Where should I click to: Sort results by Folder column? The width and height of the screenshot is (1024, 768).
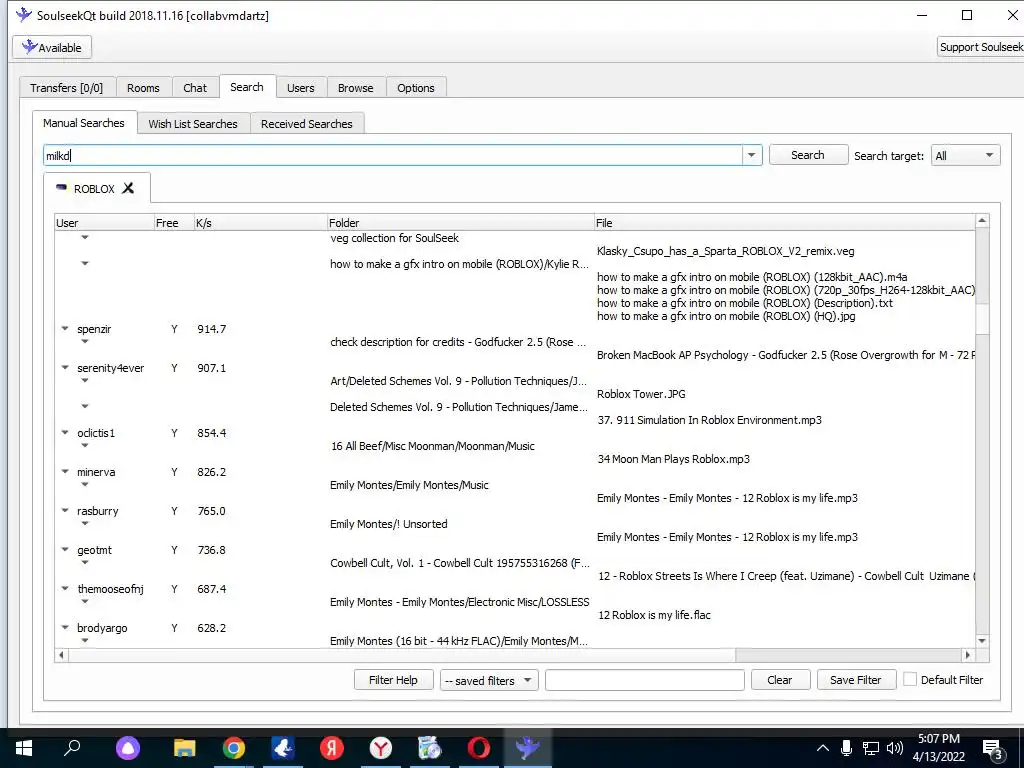[460, 223]
